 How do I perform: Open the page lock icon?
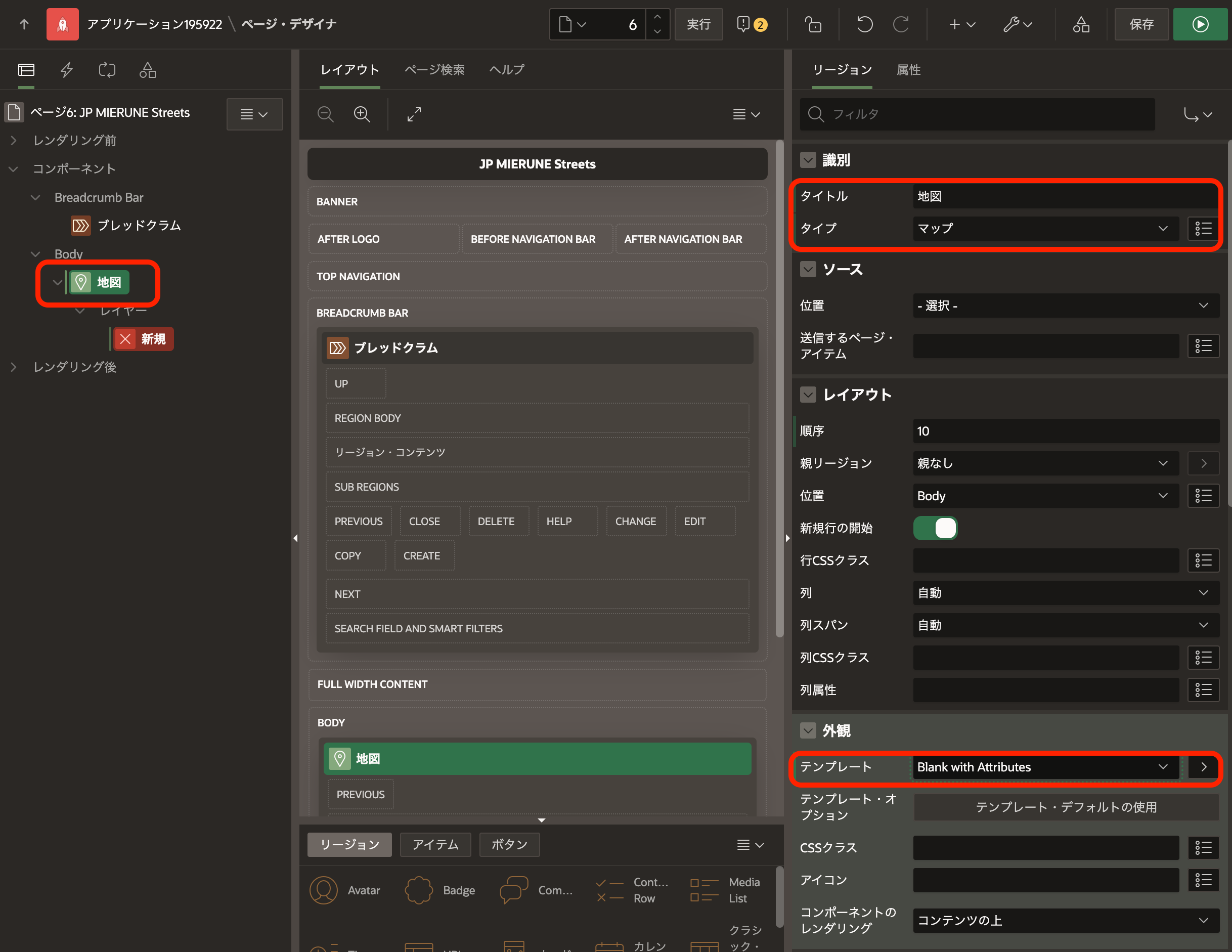click(812, 24)
